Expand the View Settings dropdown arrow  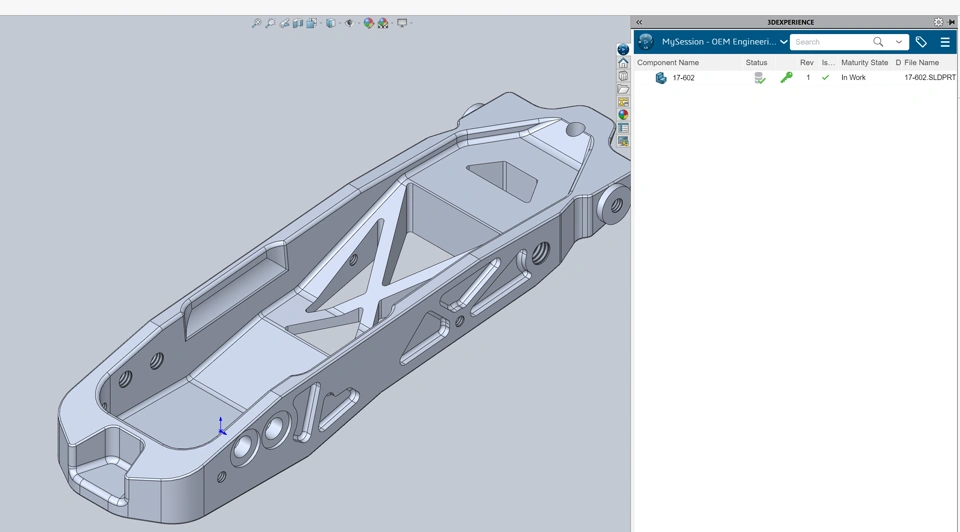[x=411, y=23]
